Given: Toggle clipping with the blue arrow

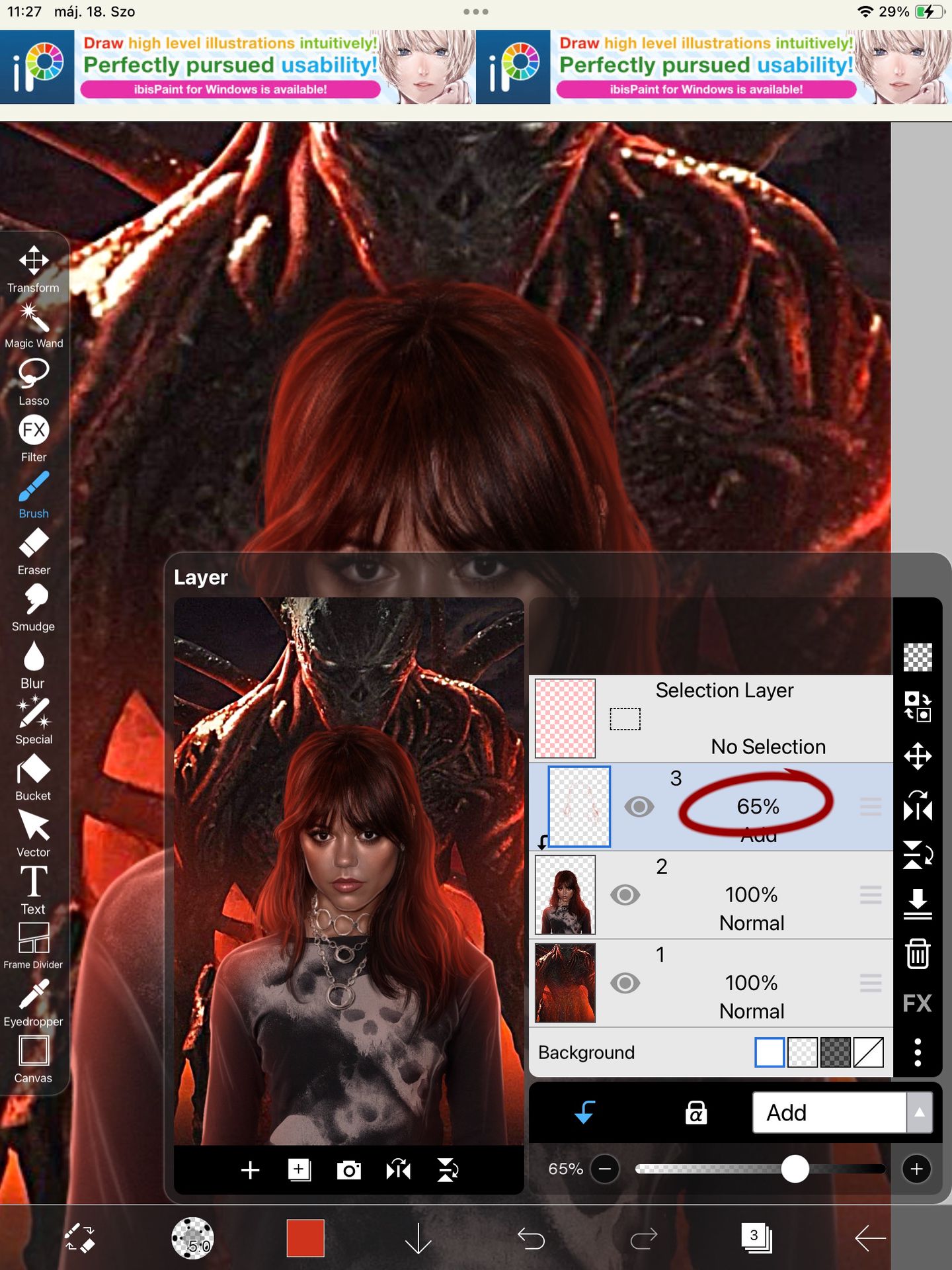Looking at the screenshot, I should click(x=585, y=1113).
